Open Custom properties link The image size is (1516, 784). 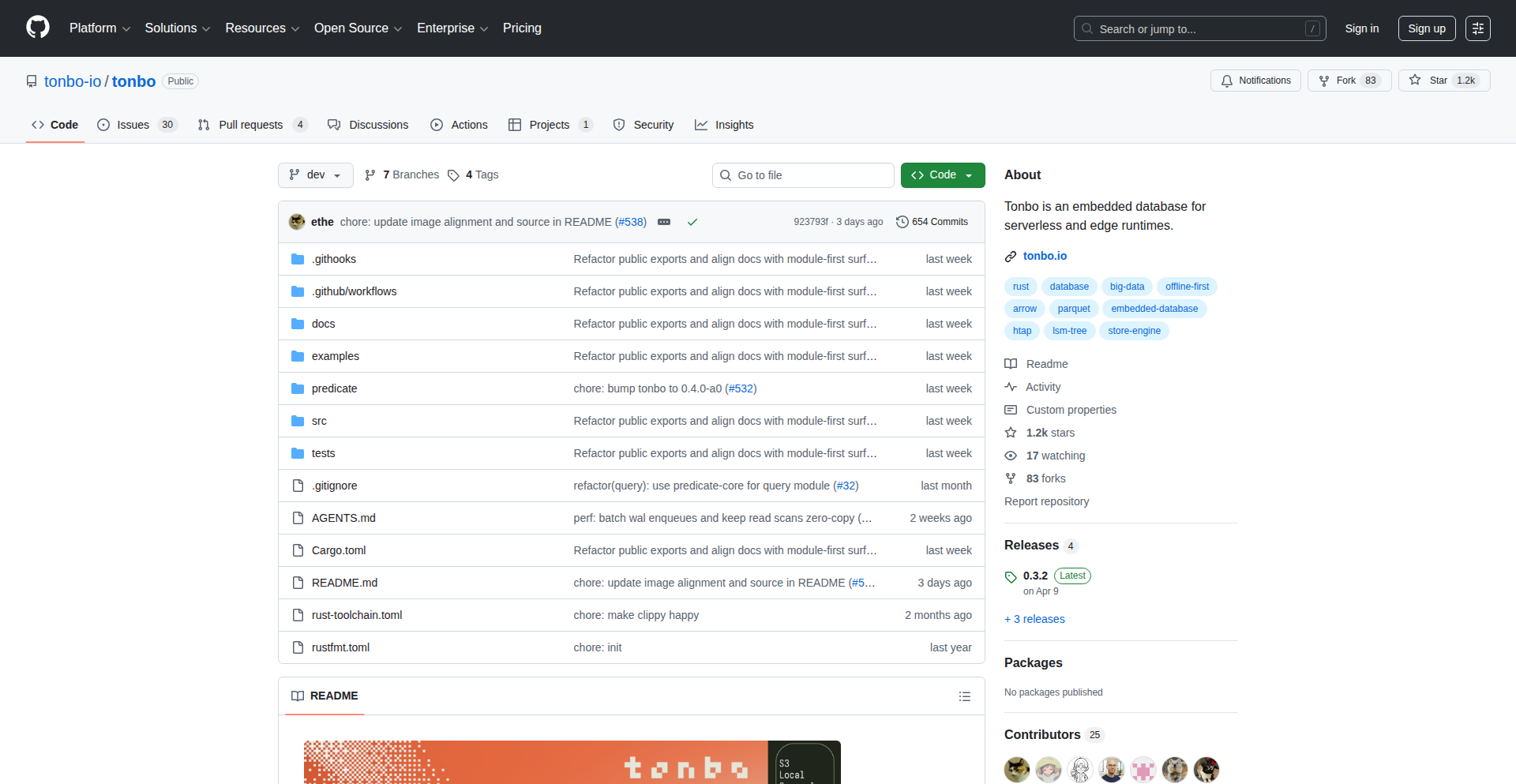point(1060,410)
